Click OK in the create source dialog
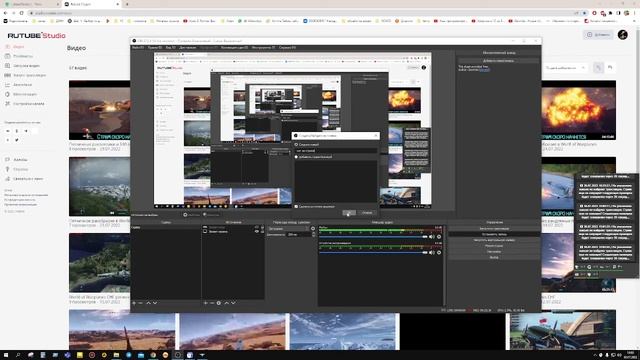Image resolution: width=640 pixels, height=360 pixels. pyautogui.click(x=349, y=213)
